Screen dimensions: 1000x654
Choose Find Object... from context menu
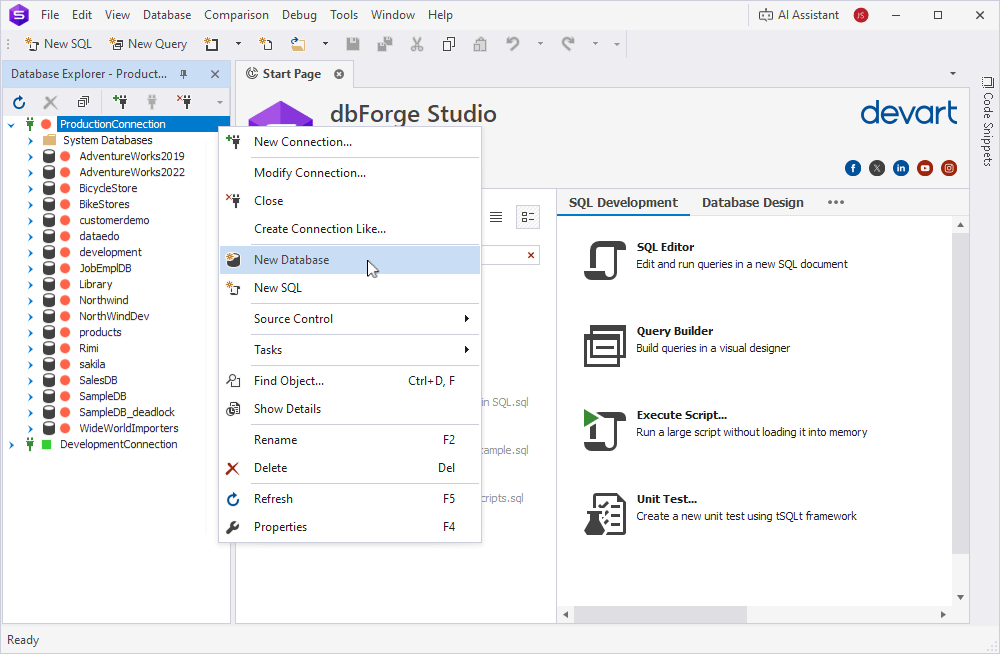pyautogui.click(x=349, y=381)
